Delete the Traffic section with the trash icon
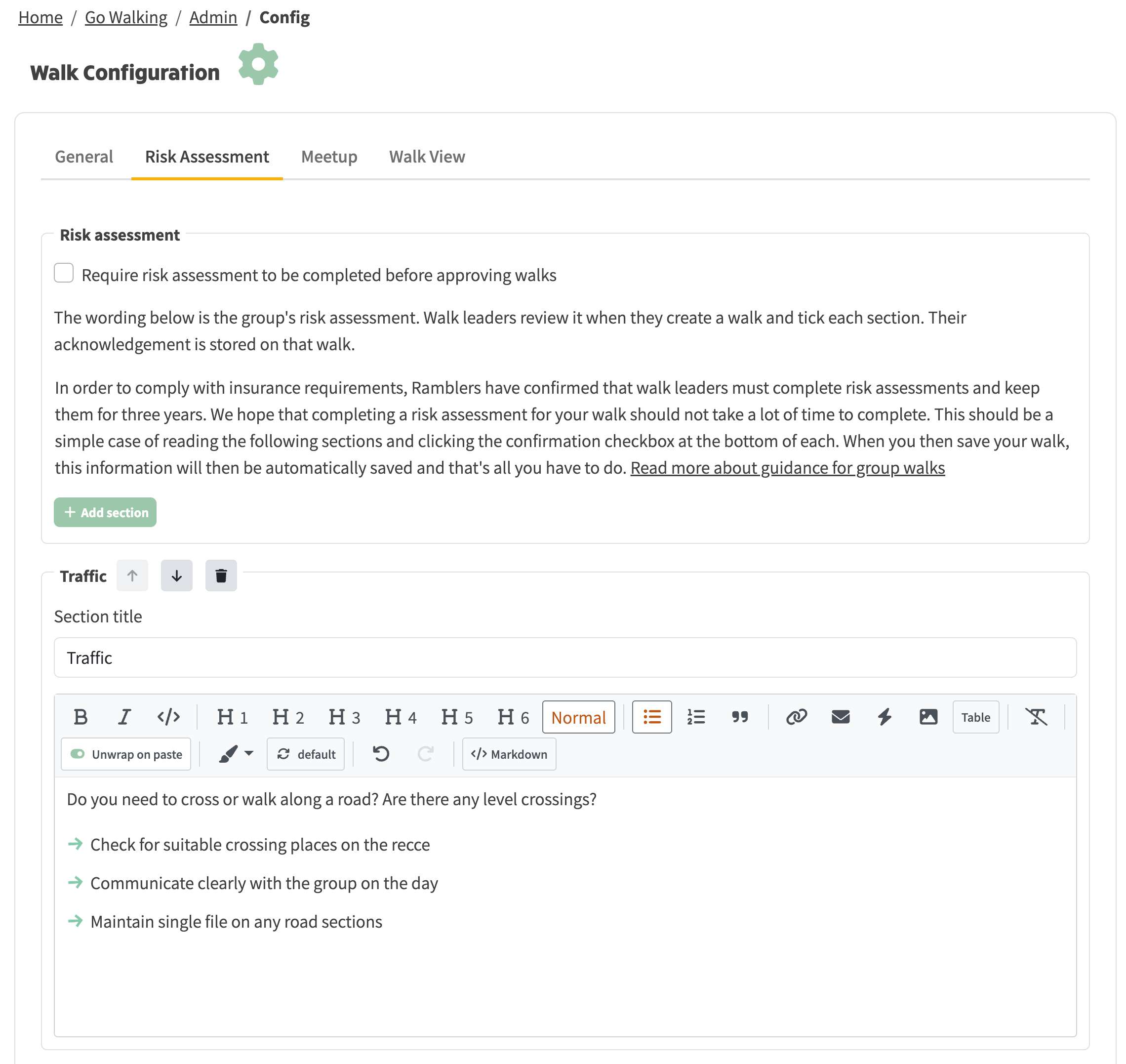 (x=221, y=575)
